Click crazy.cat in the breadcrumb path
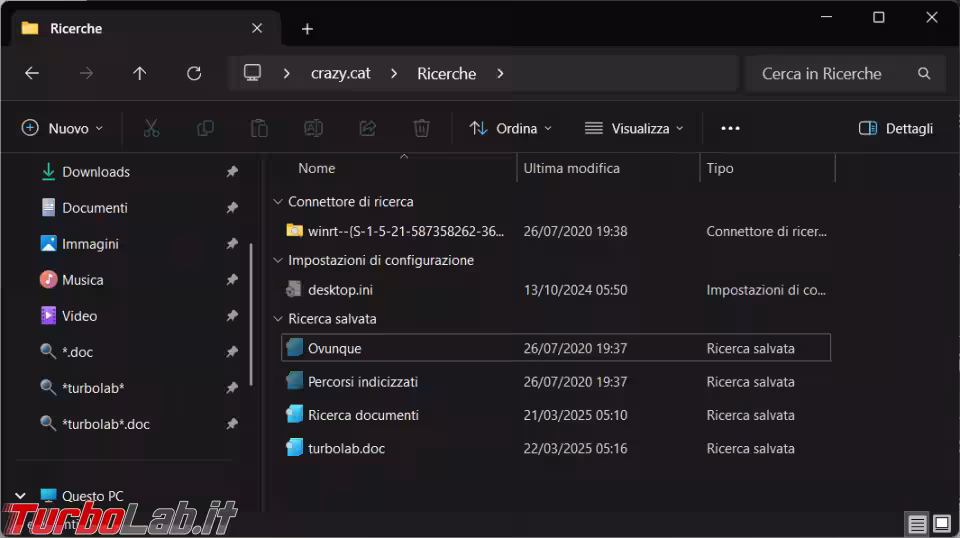Viewport: 960px width, 538px height. (x=340, y=73)
